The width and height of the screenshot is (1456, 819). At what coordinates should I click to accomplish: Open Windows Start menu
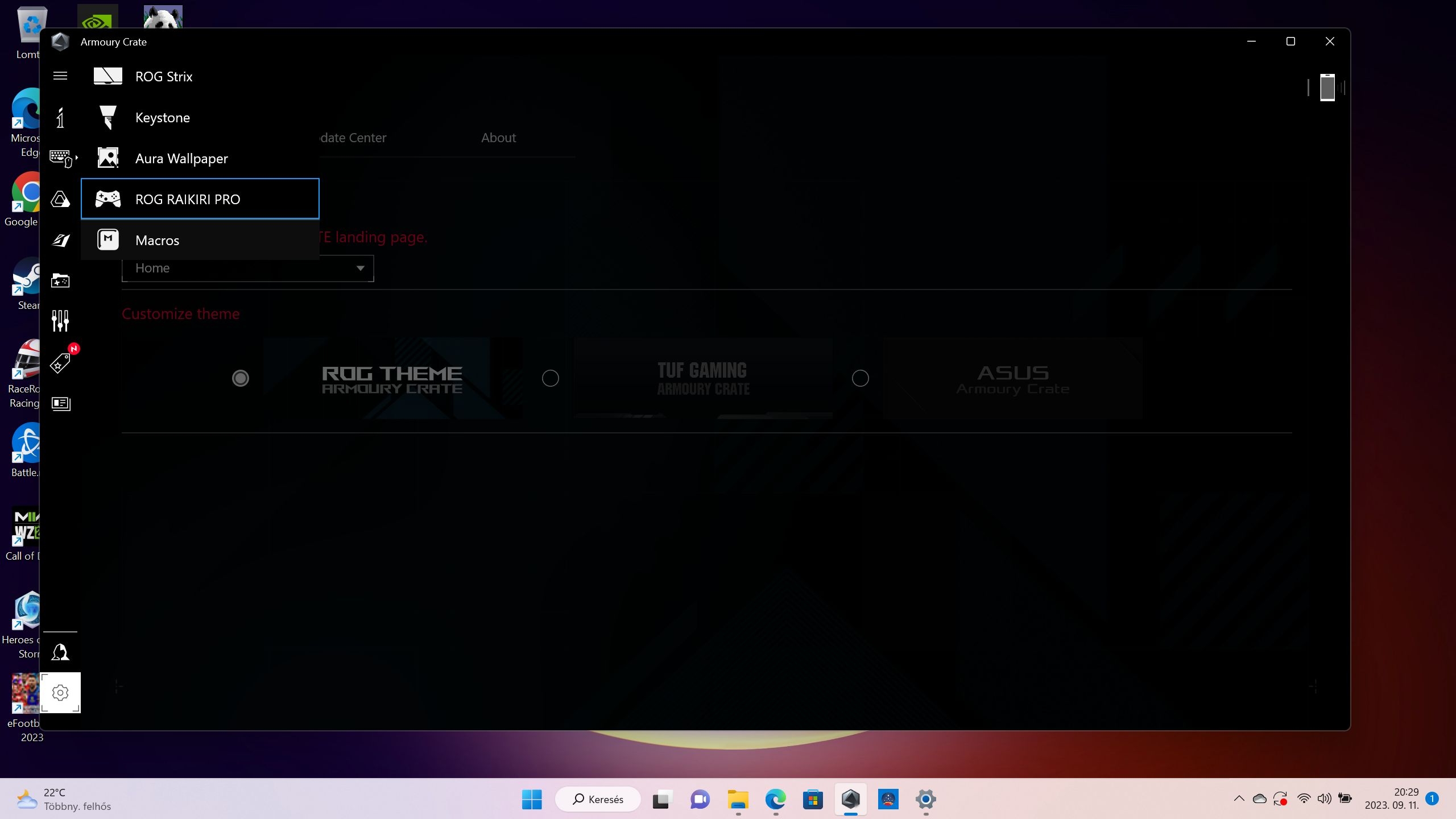click(x=532, y=799)
